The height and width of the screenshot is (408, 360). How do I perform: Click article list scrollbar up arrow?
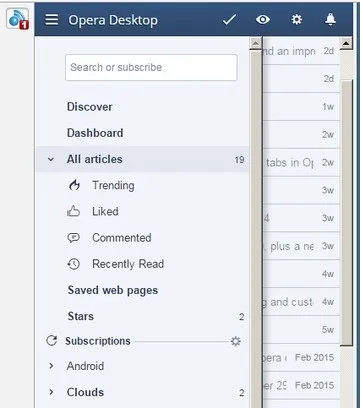coord(346,43)
